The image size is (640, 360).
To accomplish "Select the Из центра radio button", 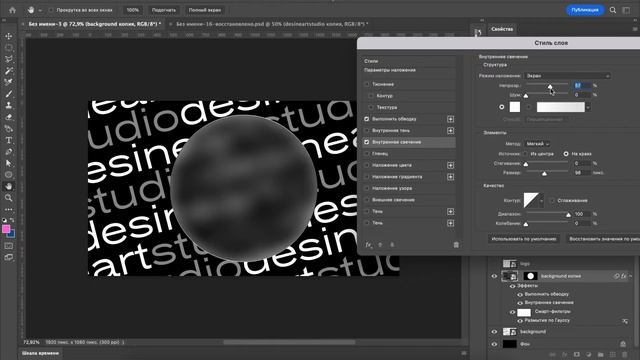I will coord(526,154).
